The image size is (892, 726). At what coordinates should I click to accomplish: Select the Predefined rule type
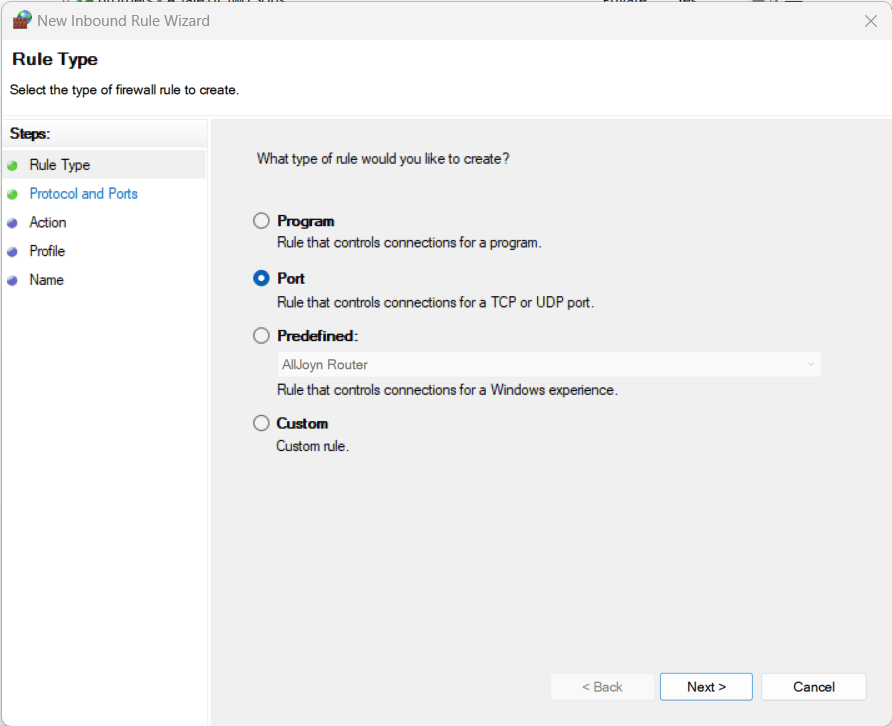coord(261,336)
